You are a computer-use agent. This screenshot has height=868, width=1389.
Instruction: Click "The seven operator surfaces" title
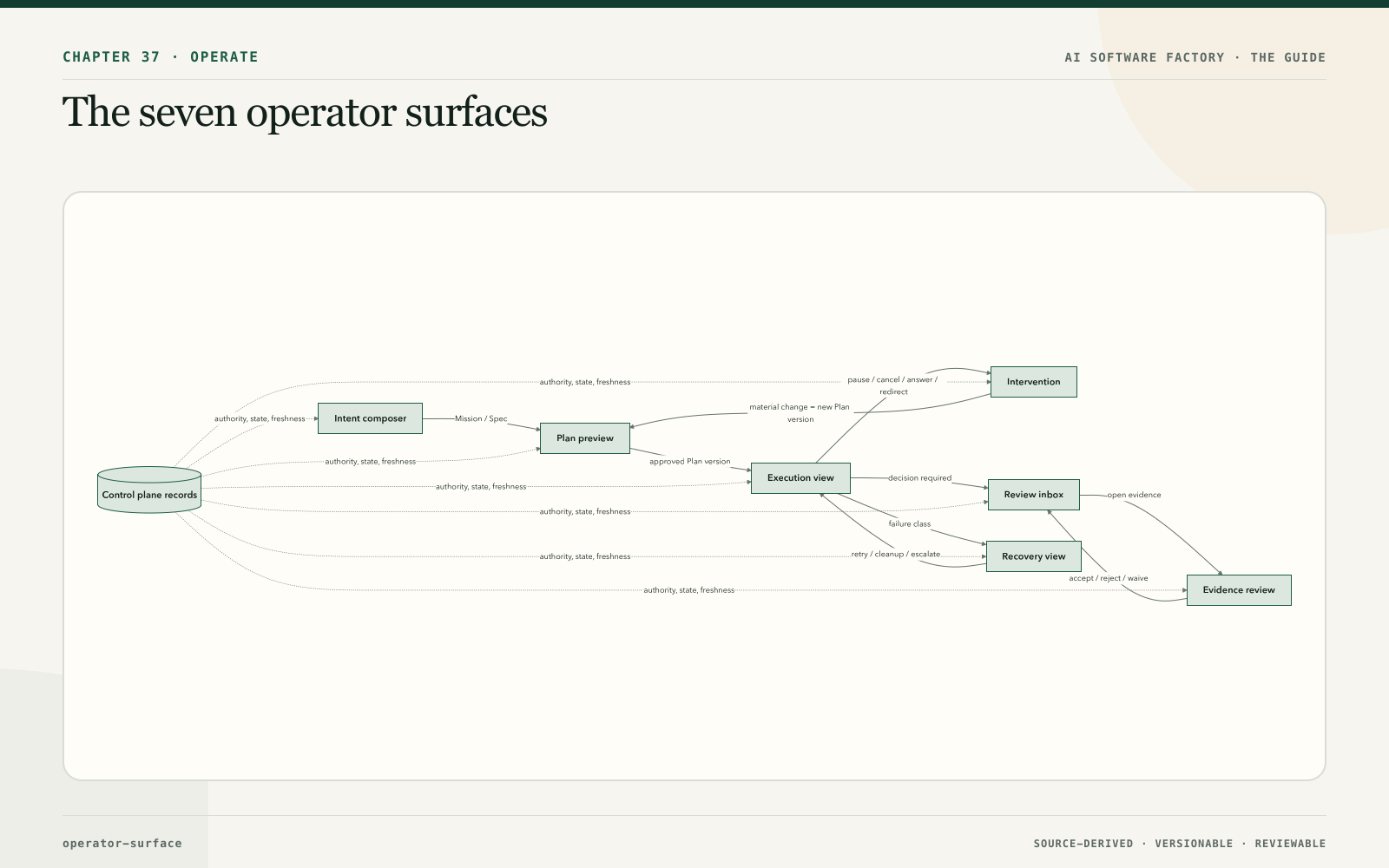305,112
